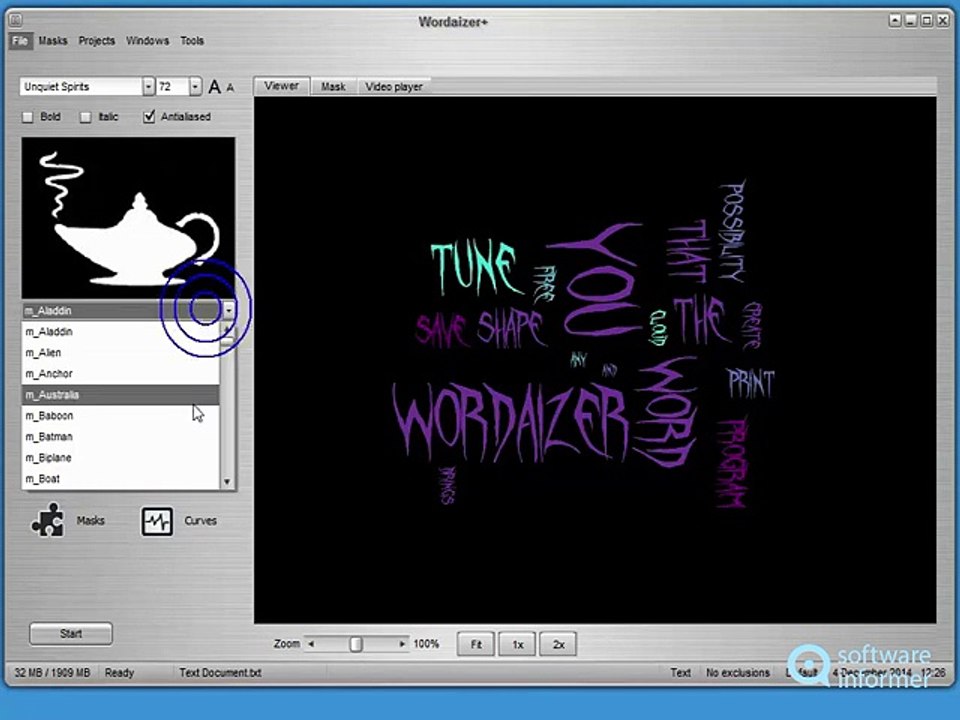Click the 32 MB / 1909 MB memory indicator
This screenshot has width=960, height=720.
[x=52, y=672]
